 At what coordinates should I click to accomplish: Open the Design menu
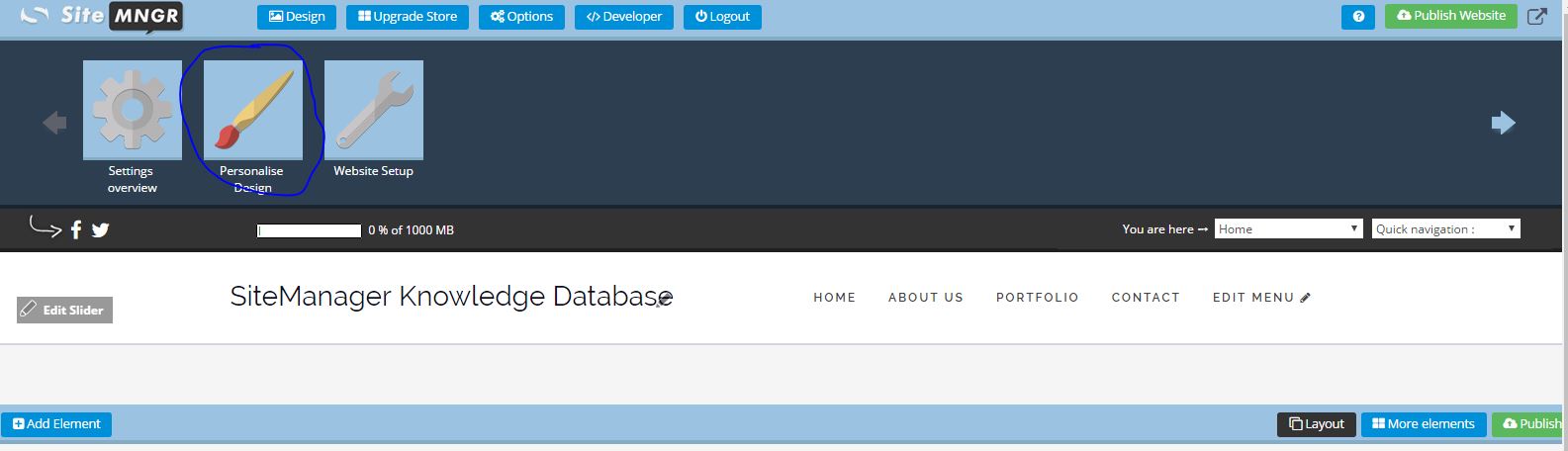[x=297, y=17]
